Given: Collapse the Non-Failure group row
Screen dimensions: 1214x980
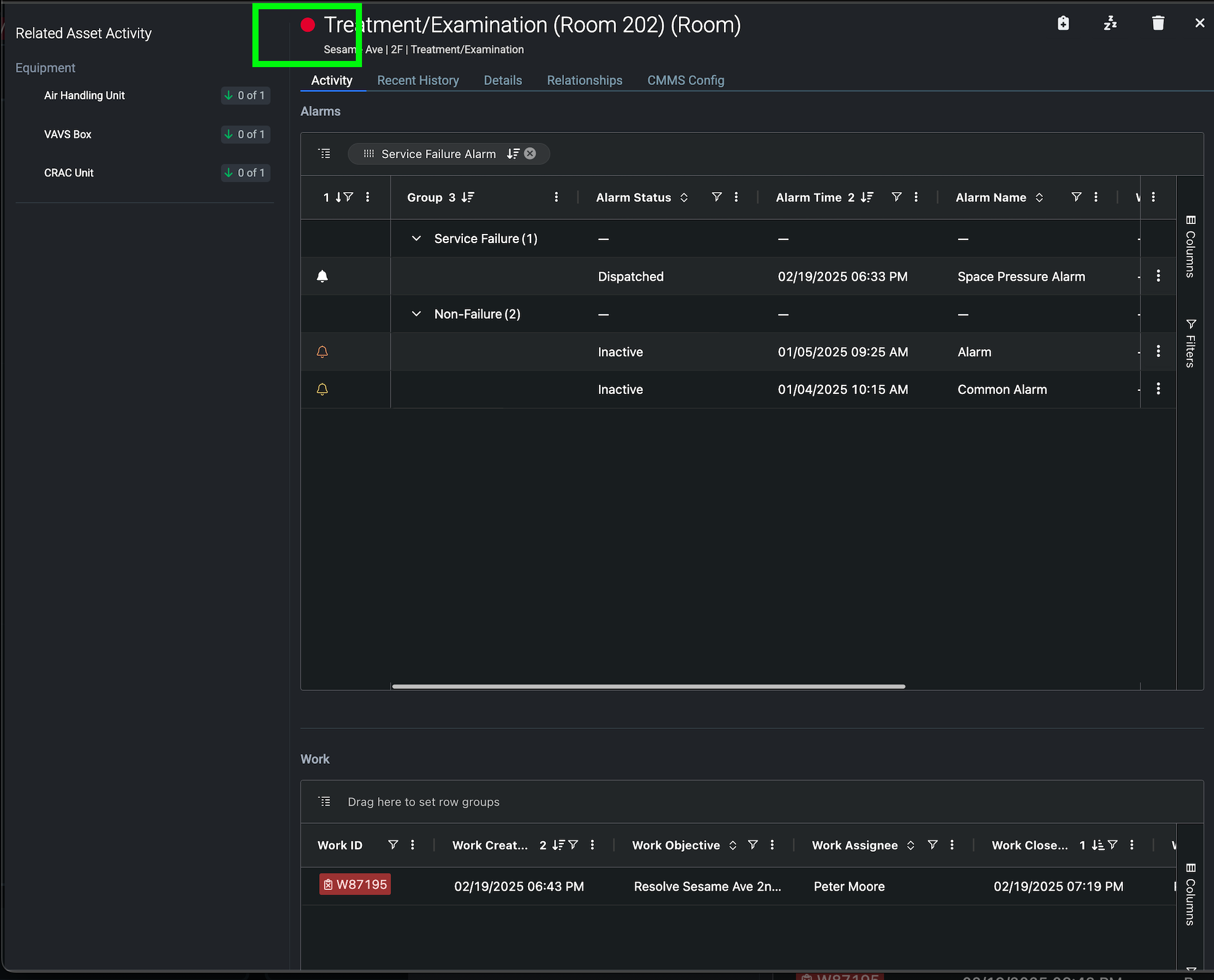Looking at the screenshot, I should coord(416,314).
